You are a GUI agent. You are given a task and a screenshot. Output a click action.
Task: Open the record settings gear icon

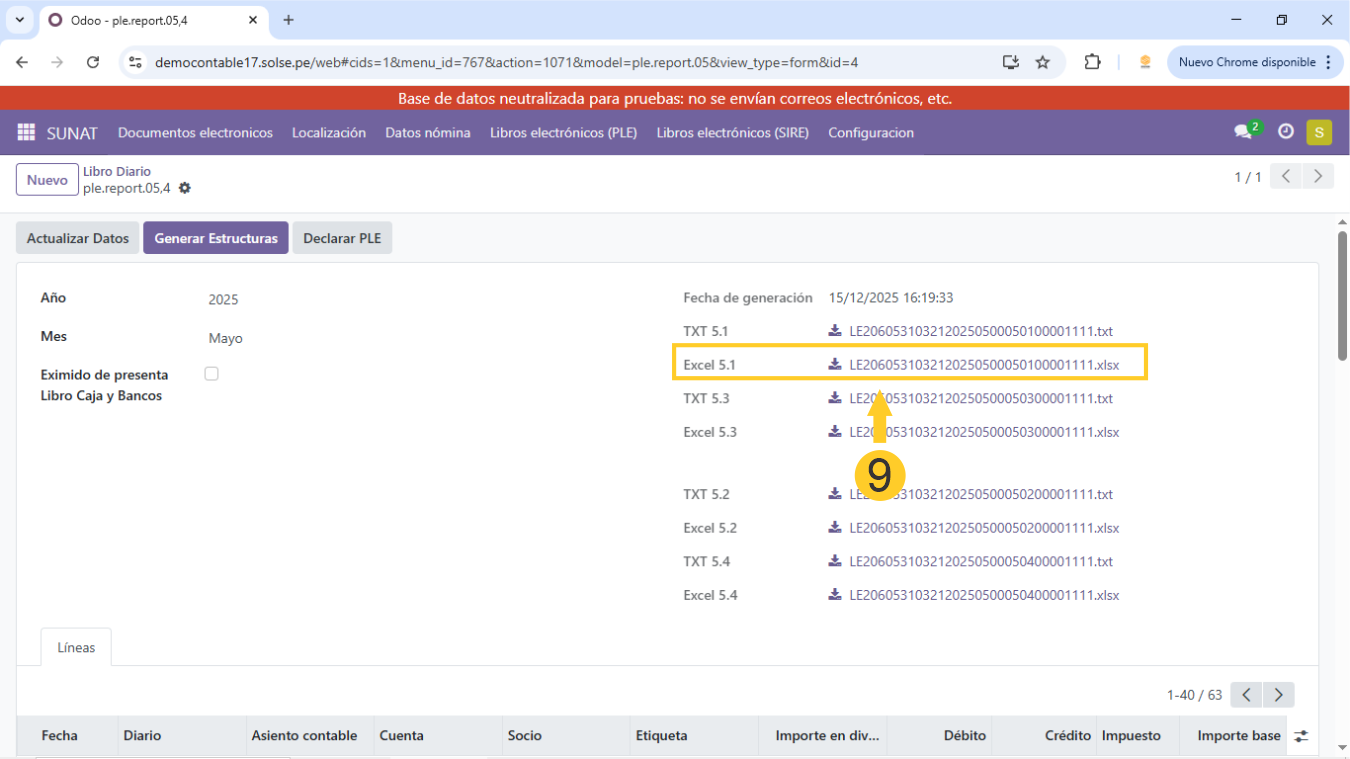click(184, 188)
